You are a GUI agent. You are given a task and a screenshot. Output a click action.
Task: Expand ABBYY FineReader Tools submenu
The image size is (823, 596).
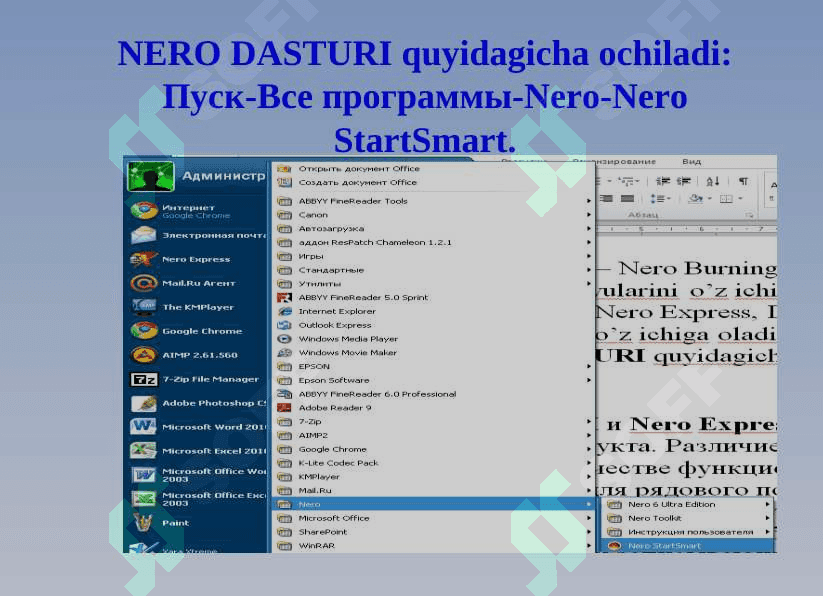(x=434, y=201)
